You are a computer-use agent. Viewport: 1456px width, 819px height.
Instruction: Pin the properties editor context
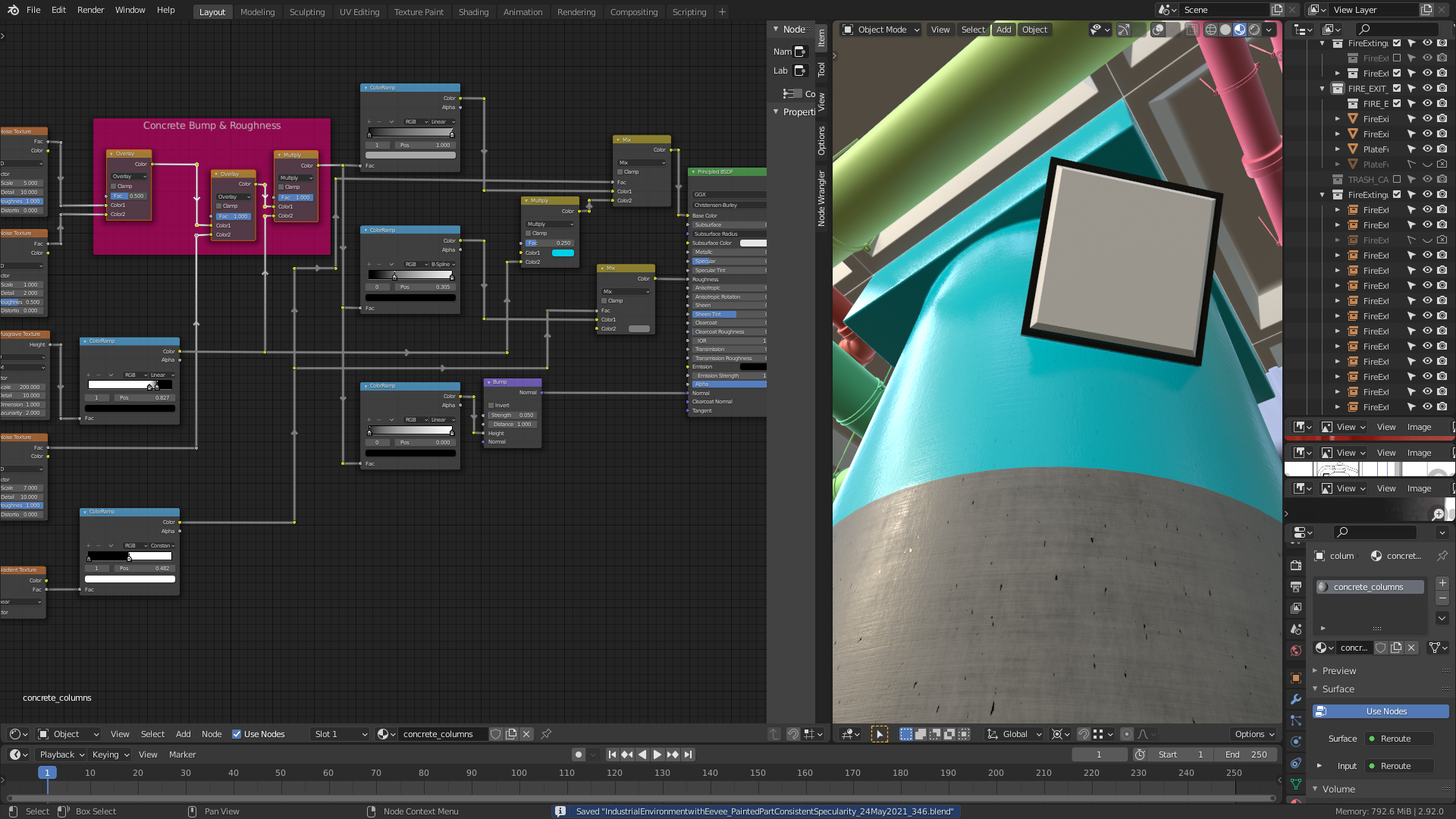[1442, 556]
